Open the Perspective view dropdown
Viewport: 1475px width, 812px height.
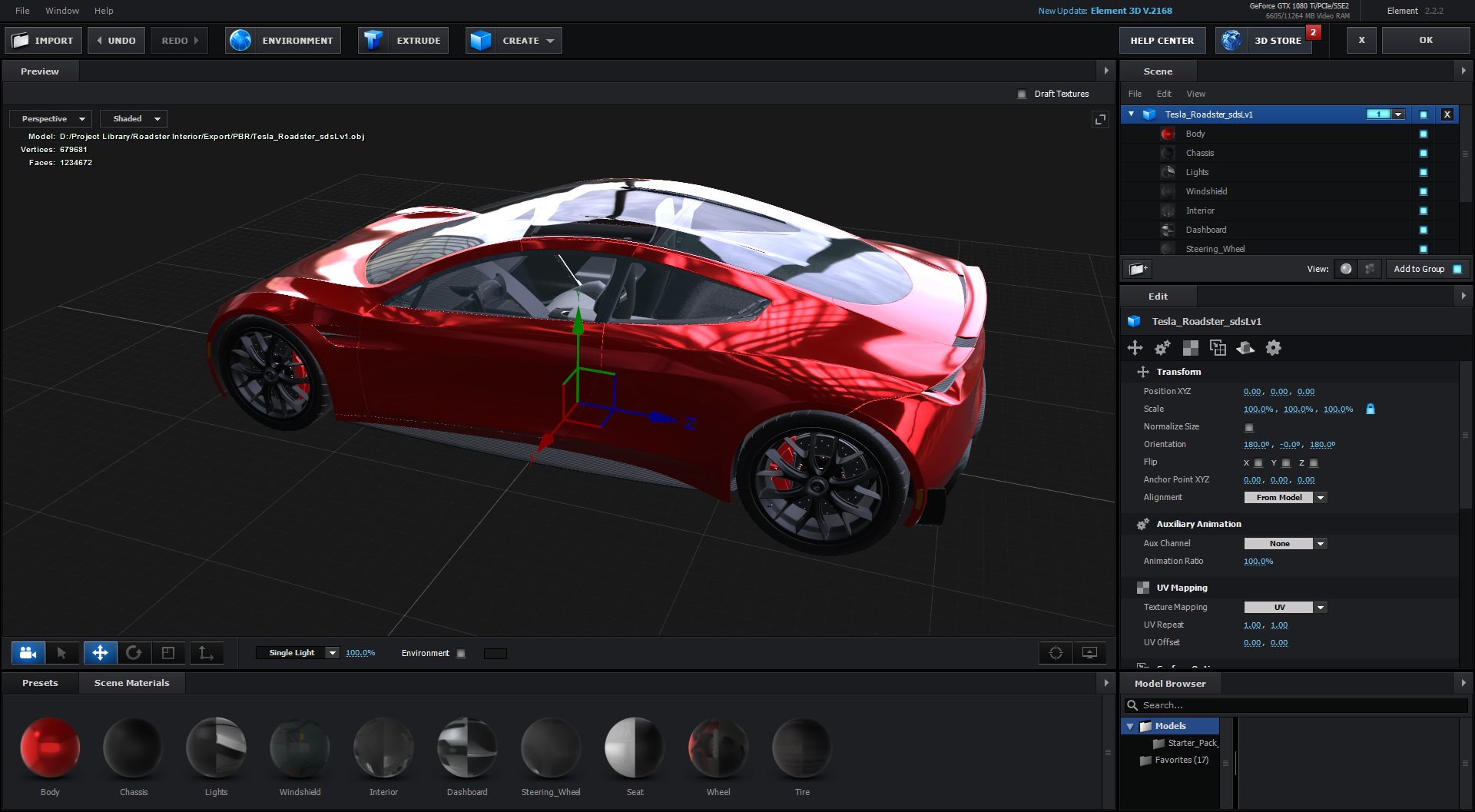(x=51, y=119)
